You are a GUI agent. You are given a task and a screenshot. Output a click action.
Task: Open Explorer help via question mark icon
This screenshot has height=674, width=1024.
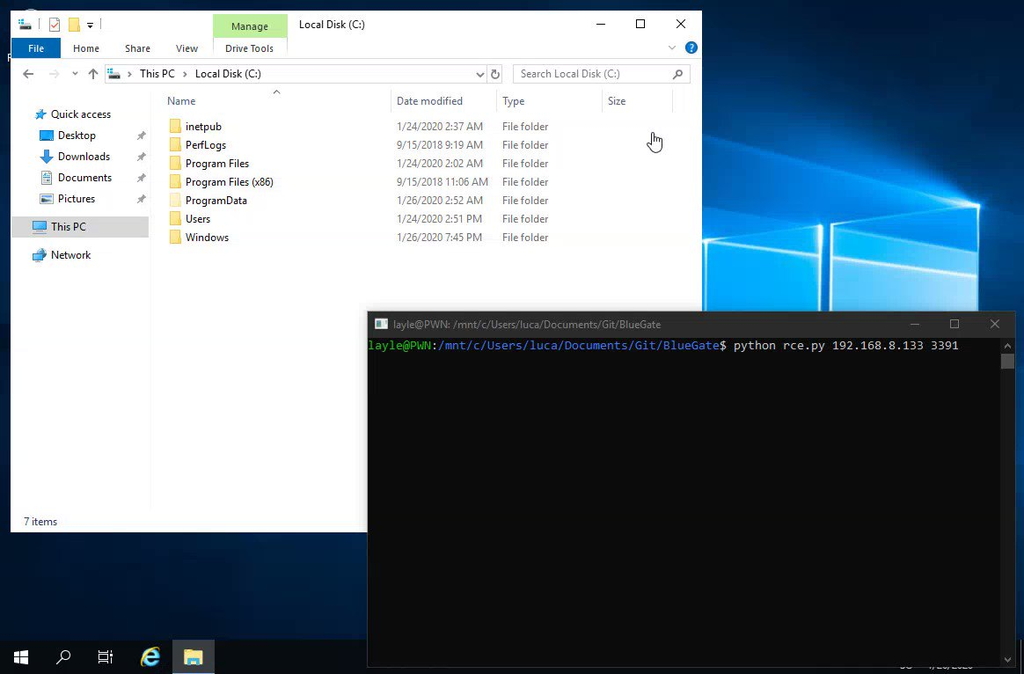[691, 48]
